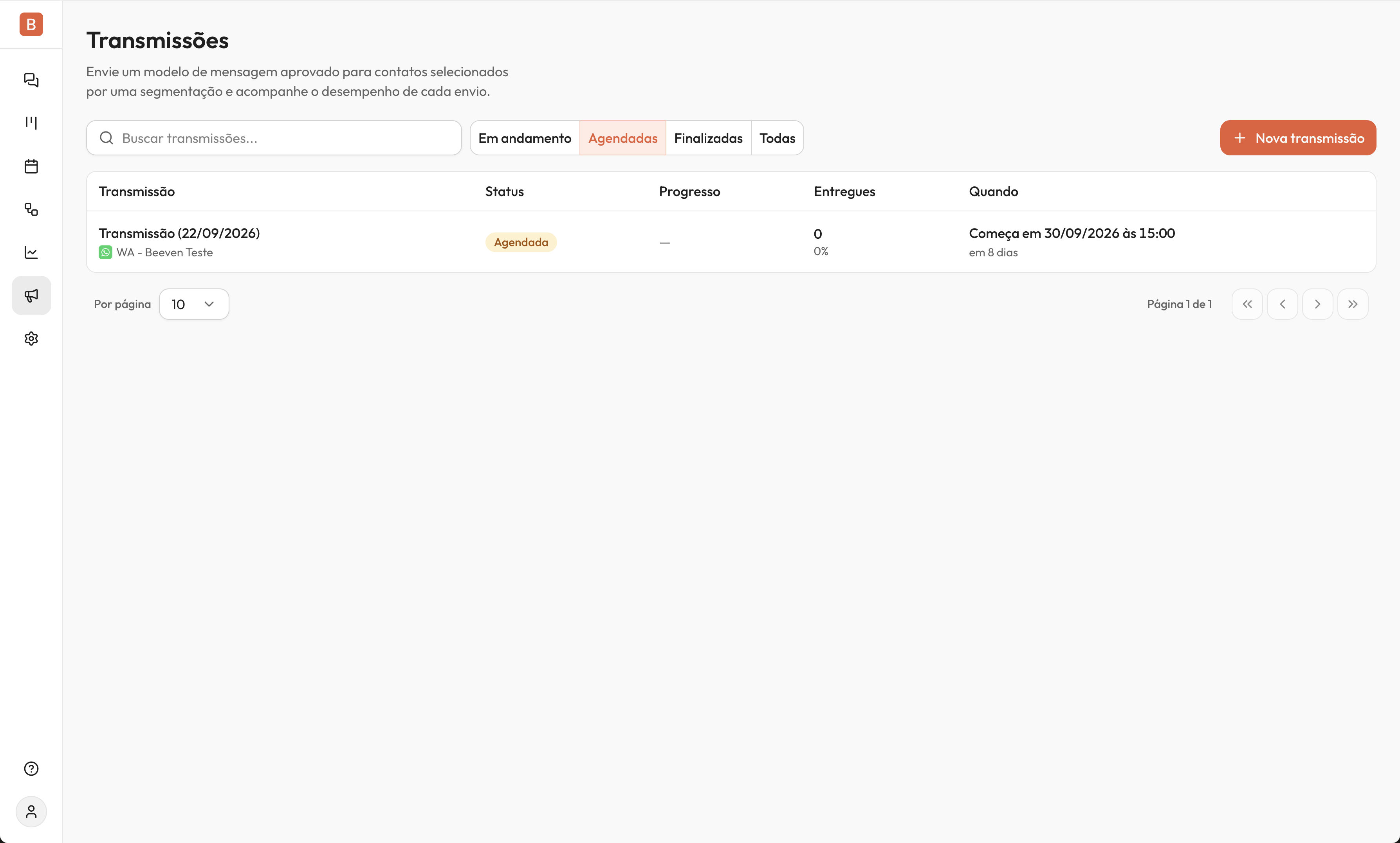Click the Agendada status badge

pyautogui.click(x=521, y=243)
